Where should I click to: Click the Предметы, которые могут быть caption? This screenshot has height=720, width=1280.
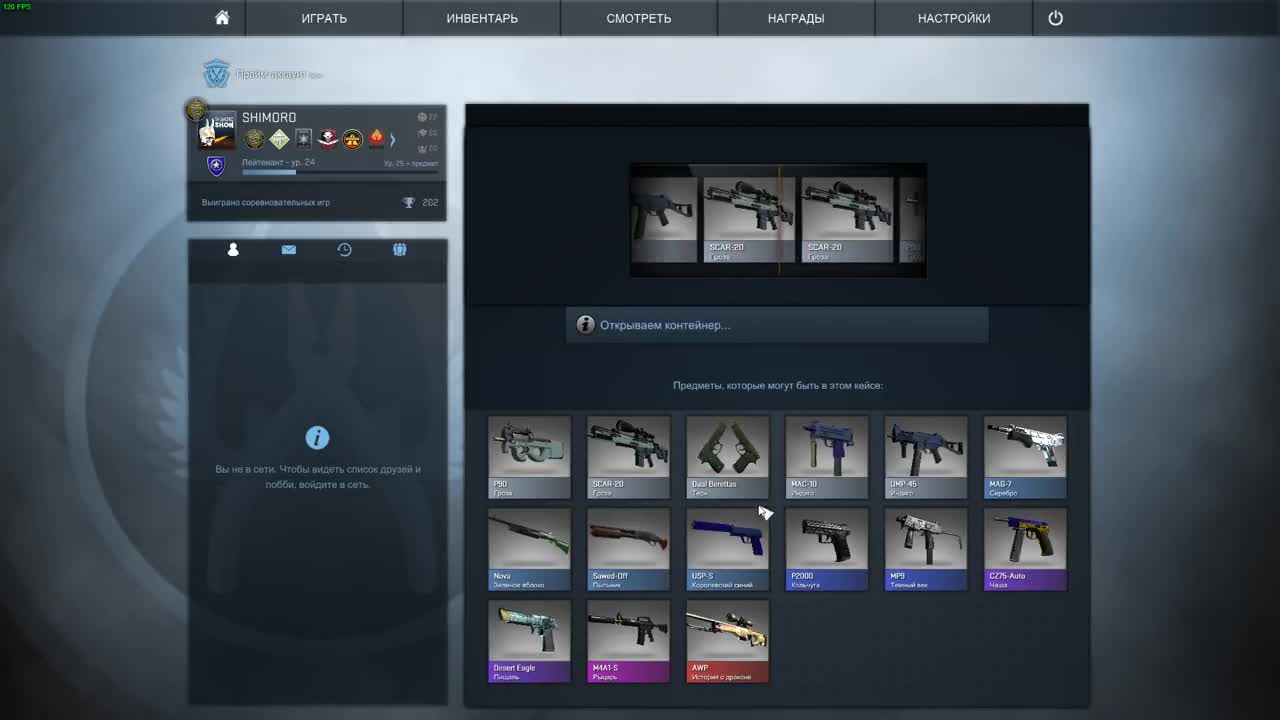[x=778, y=385]
